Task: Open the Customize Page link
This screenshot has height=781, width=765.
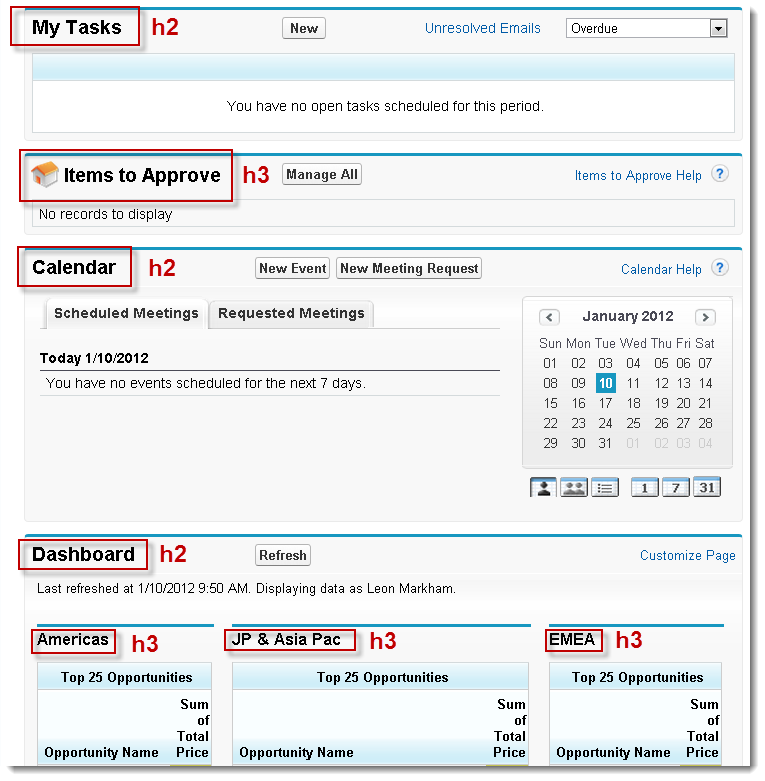Action: [688, 555]
